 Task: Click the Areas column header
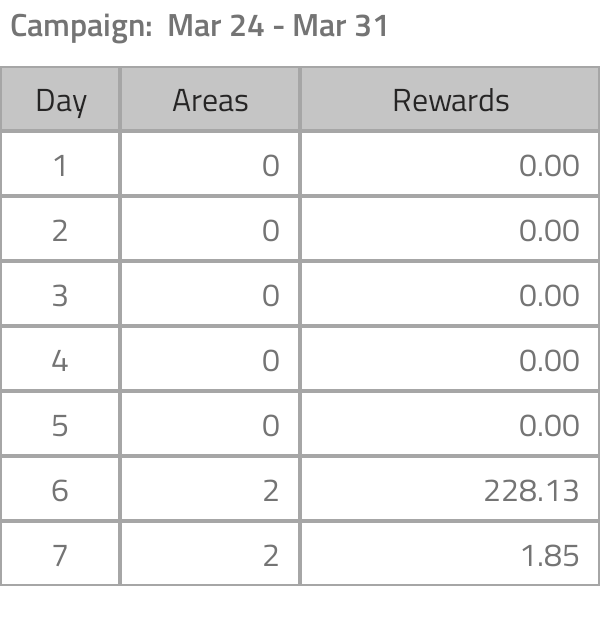(x=210, y=100)
